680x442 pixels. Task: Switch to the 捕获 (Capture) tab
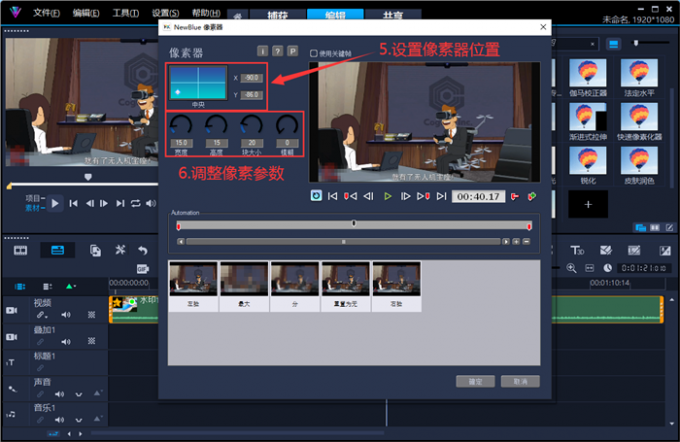(x=278, y=15)
